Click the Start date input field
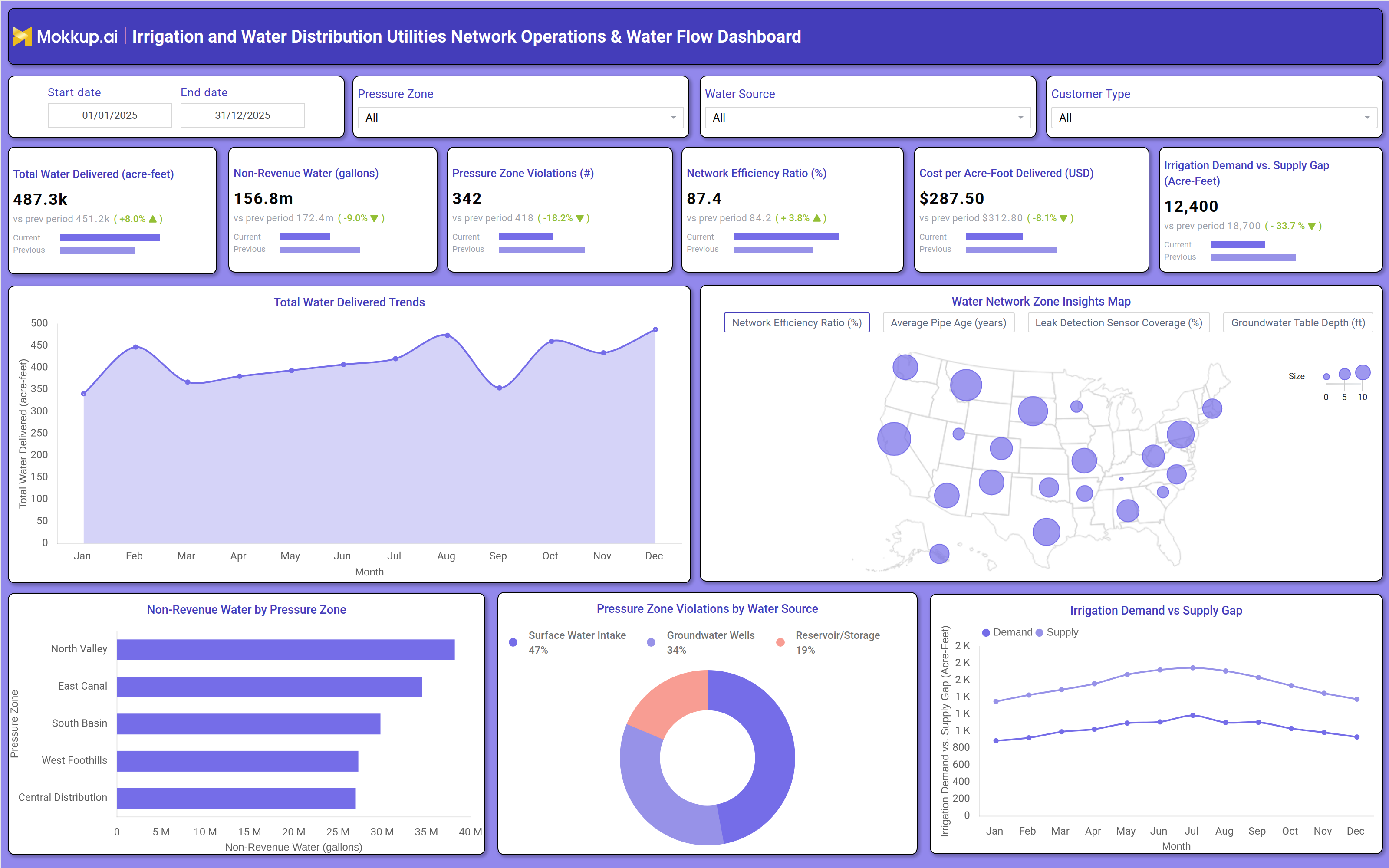 110,115
